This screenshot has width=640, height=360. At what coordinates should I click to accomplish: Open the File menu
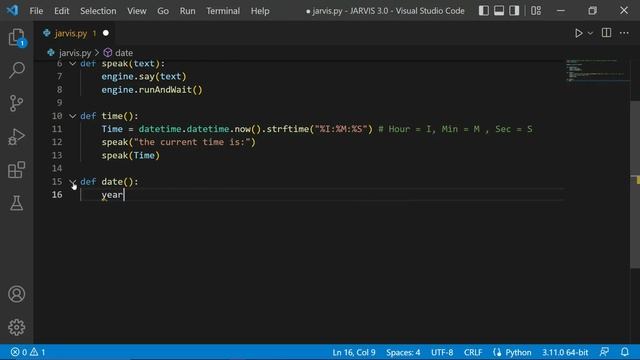(x=36, y=11)
